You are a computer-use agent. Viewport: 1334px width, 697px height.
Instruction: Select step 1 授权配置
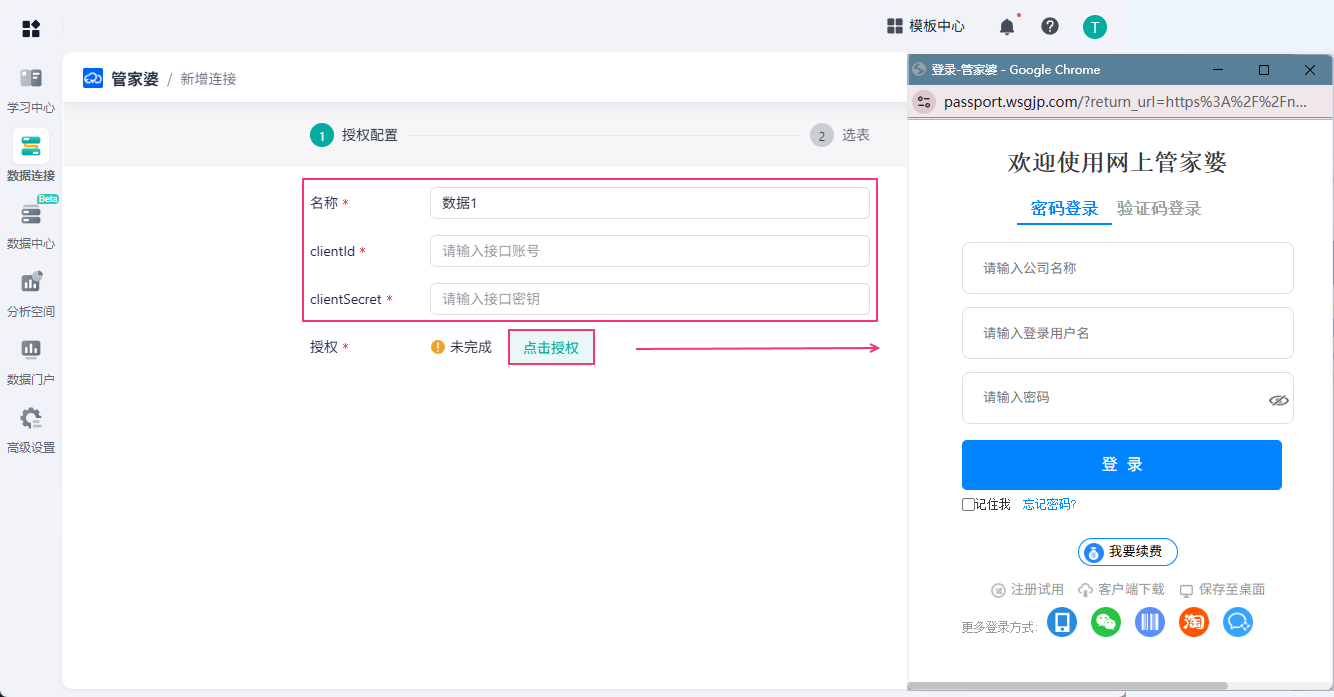tap(354, 135)
